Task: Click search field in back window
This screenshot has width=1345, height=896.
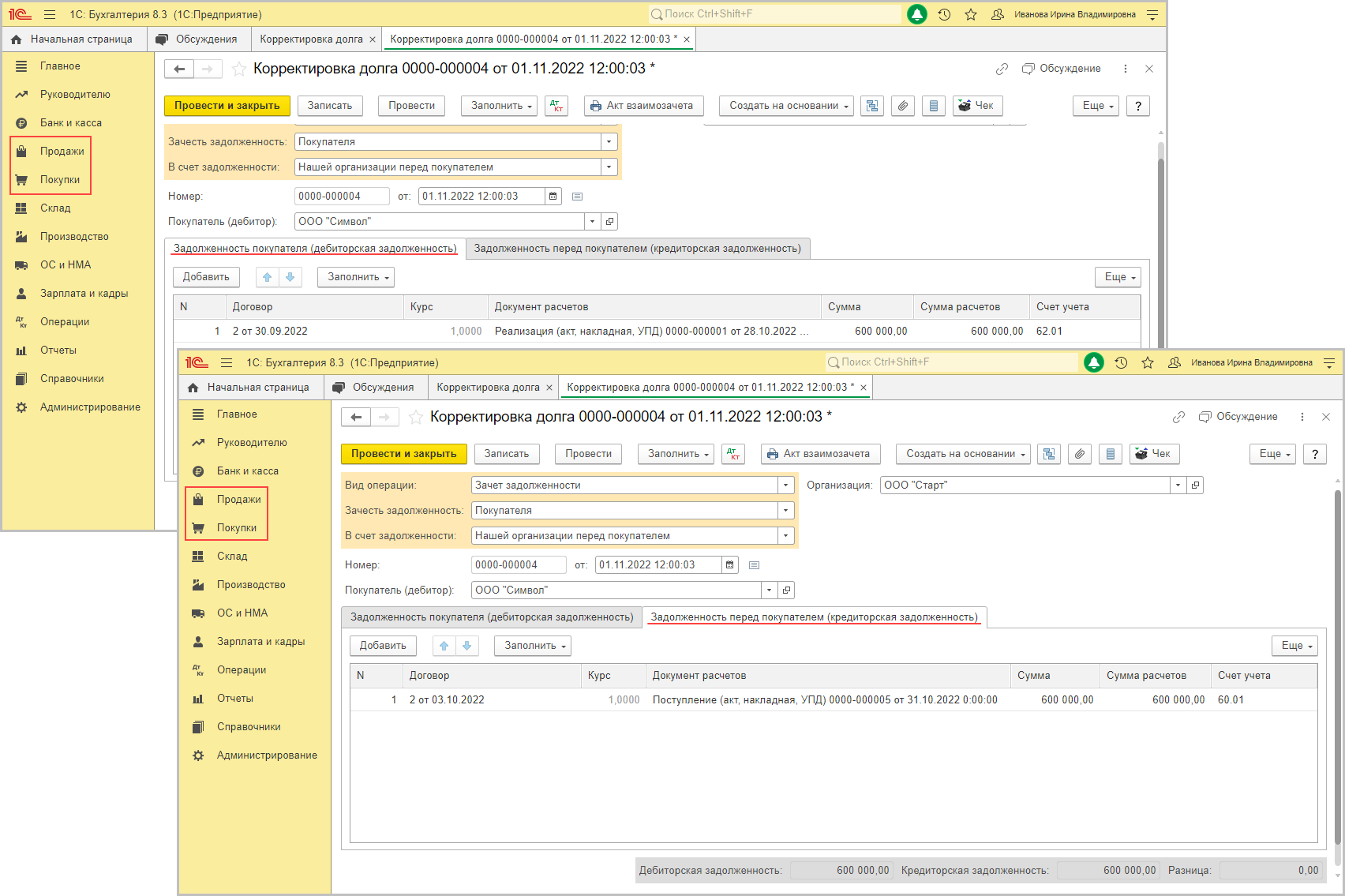Action: point(774,14)
